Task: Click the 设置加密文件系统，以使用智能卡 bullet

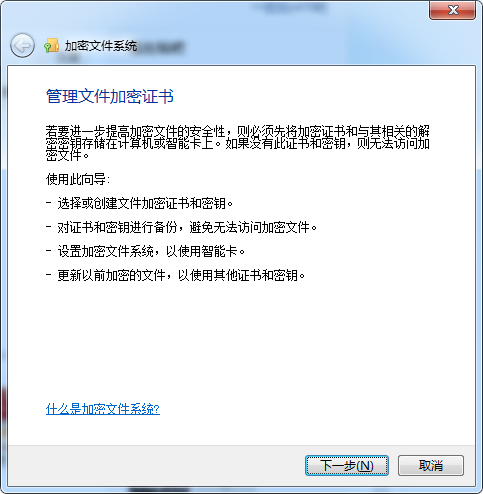Action: (151, 251)
